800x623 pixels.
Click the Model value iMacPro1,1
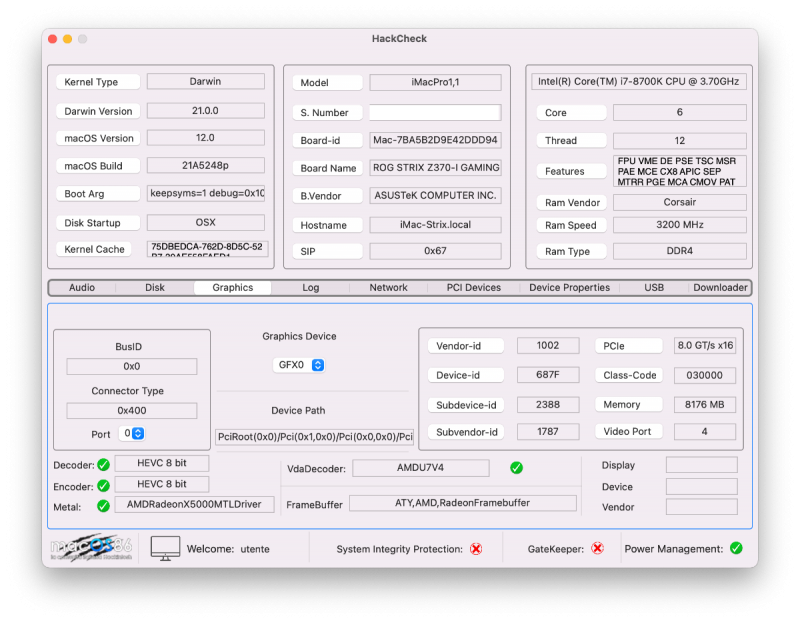tap(435, 82)
